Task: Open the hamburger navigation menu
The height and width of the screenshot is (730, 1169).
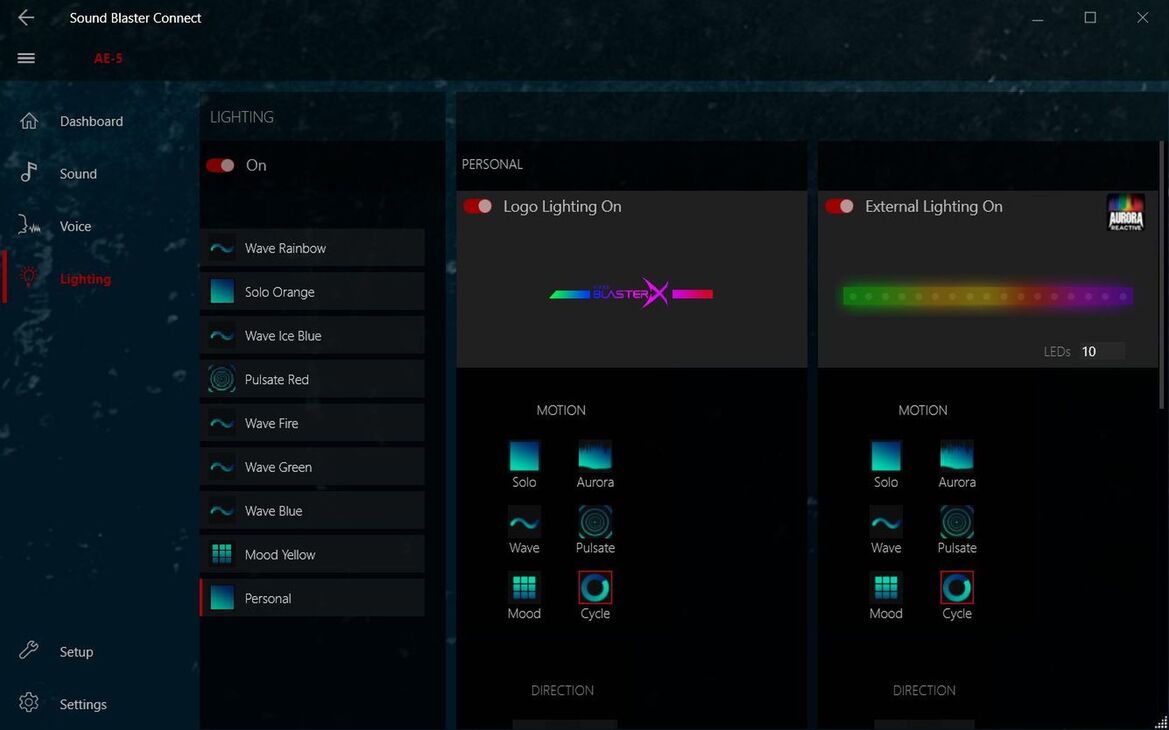Action: [26, 58]
